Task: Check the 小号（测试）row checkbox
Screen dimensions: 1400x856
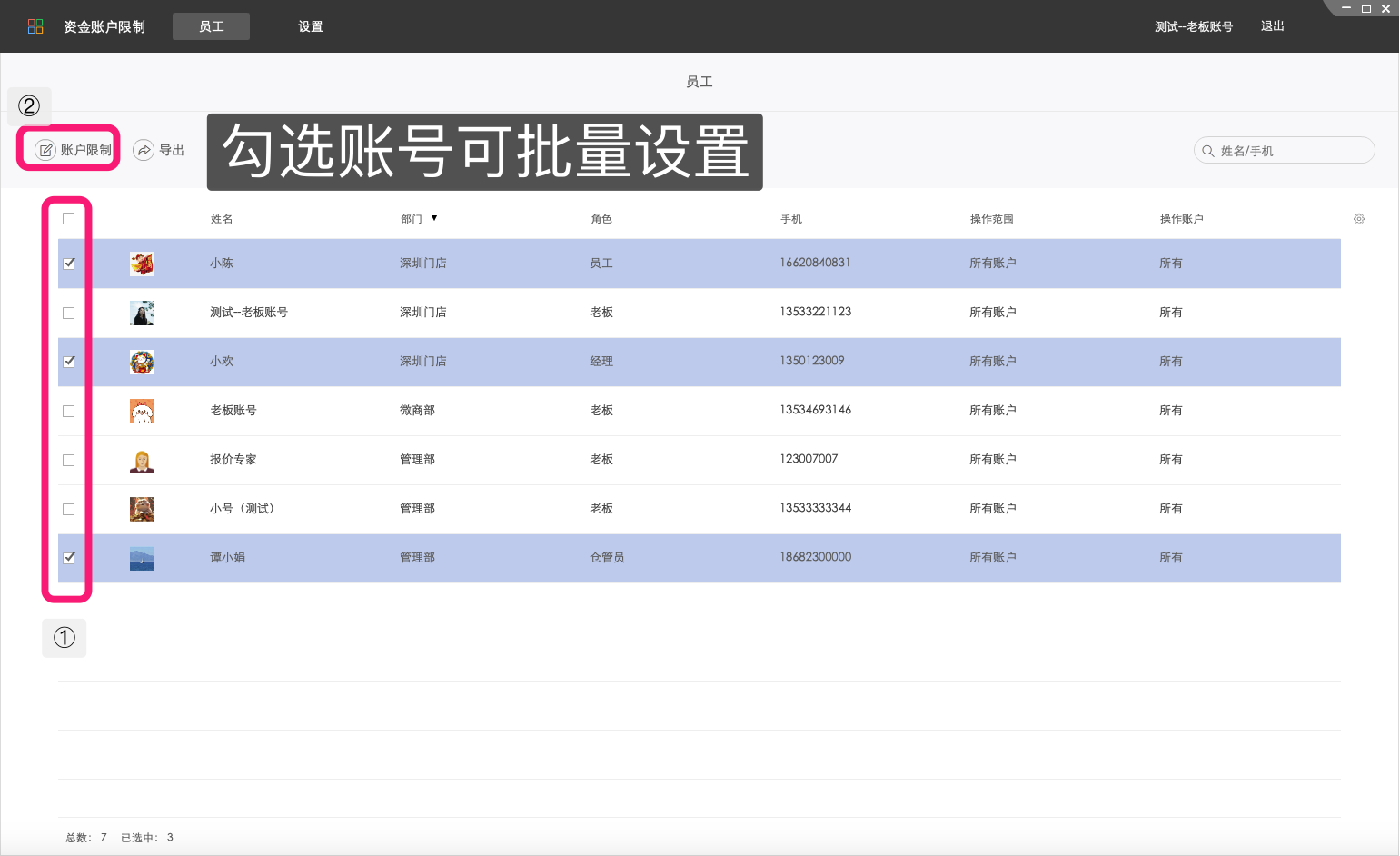Action: tap(68, 509)
